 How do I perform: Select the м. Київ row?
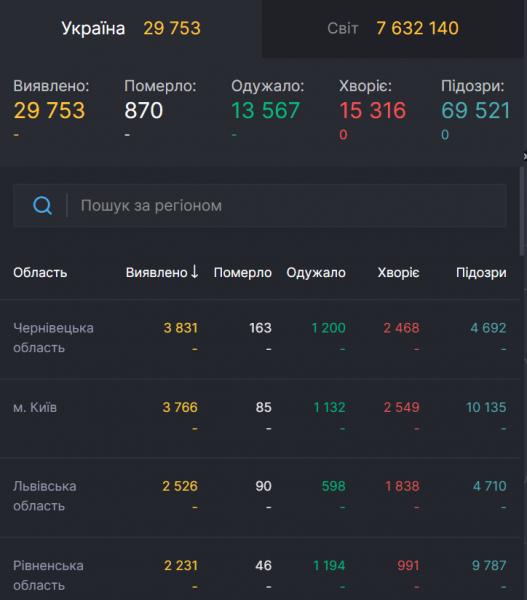click(x=260, y=418)
